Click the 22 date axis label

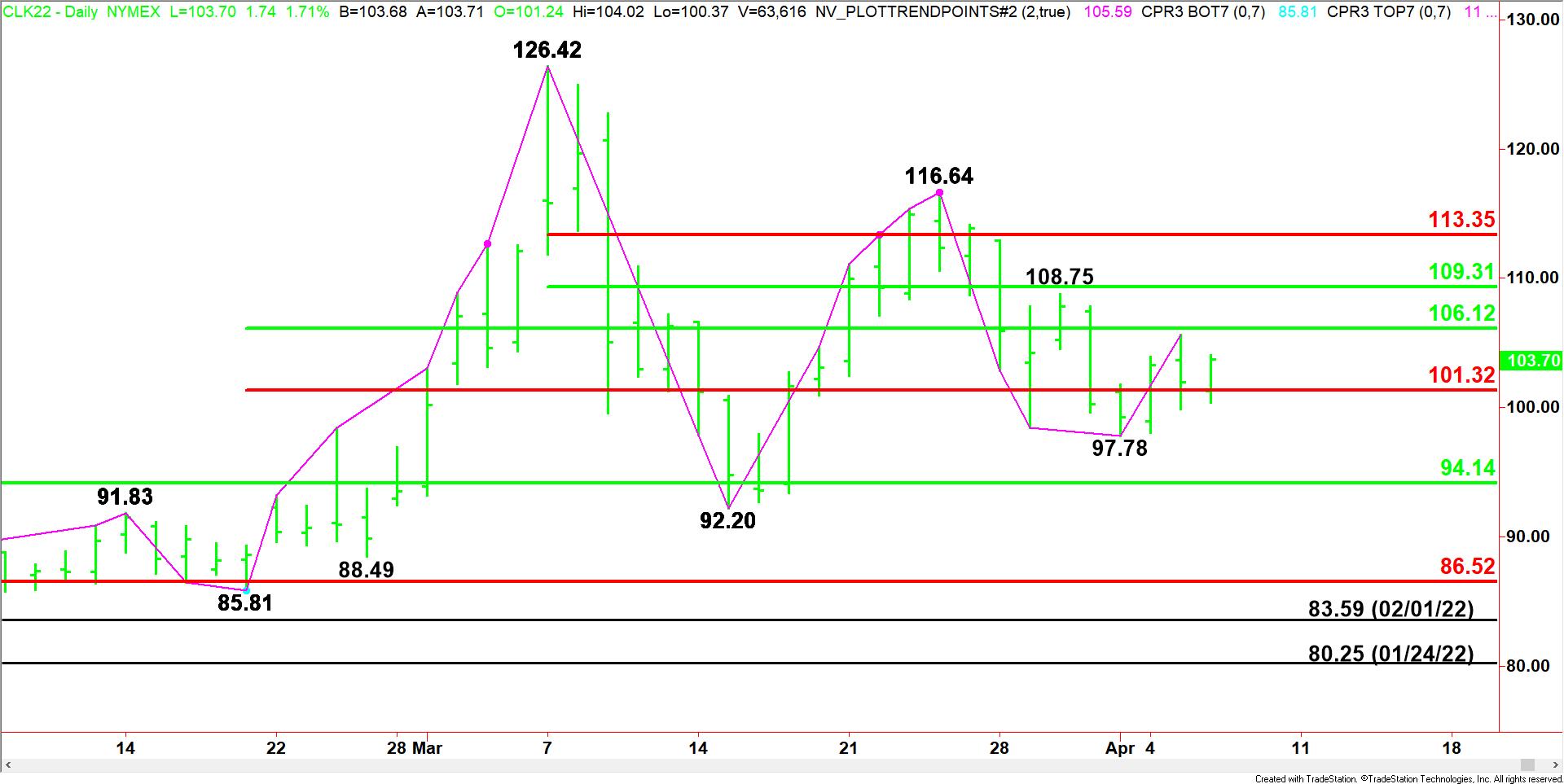276,748
